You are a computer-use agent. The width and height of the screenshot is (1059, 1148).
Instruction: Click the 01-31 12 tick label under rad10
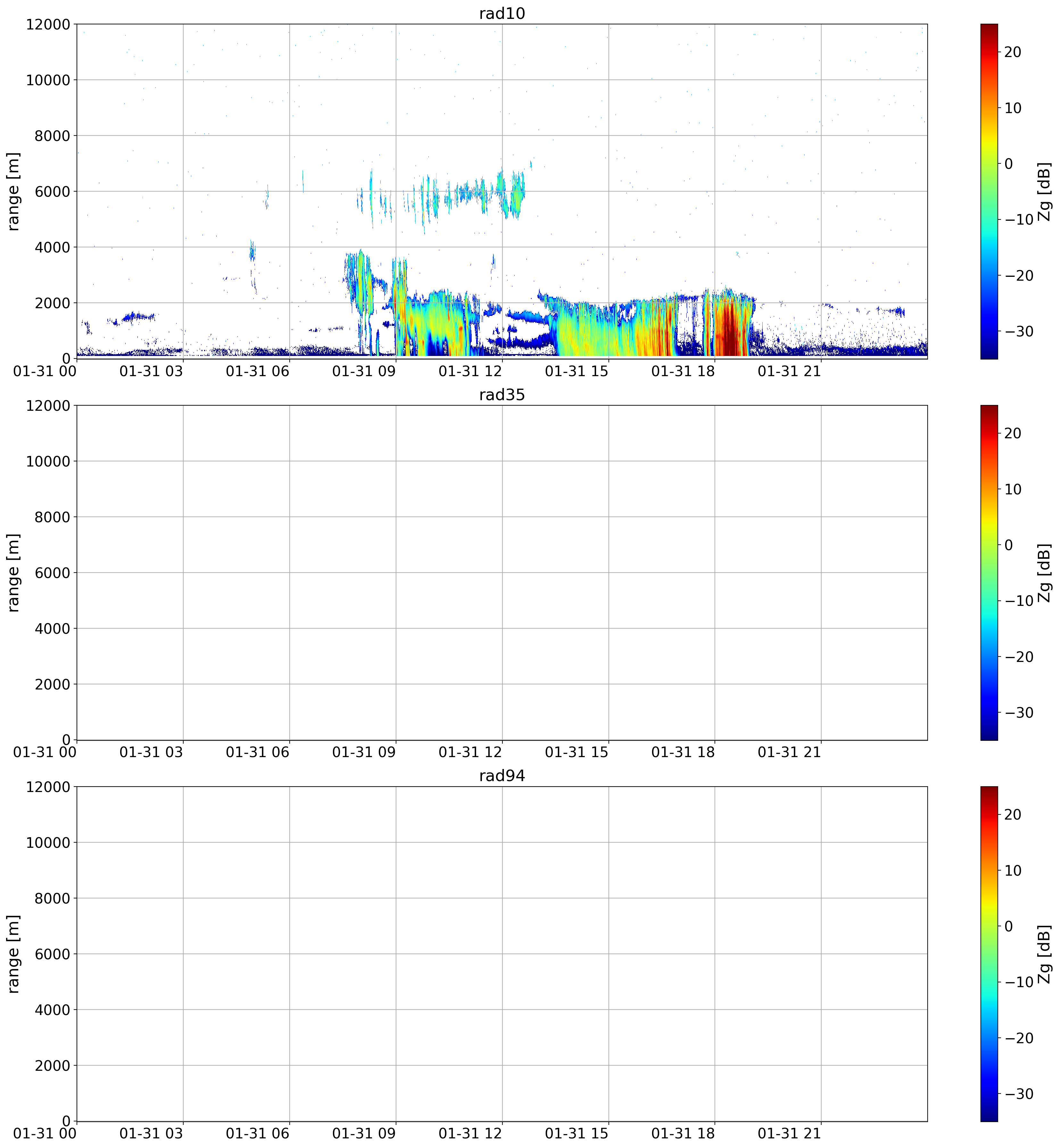tap(470, 371)
